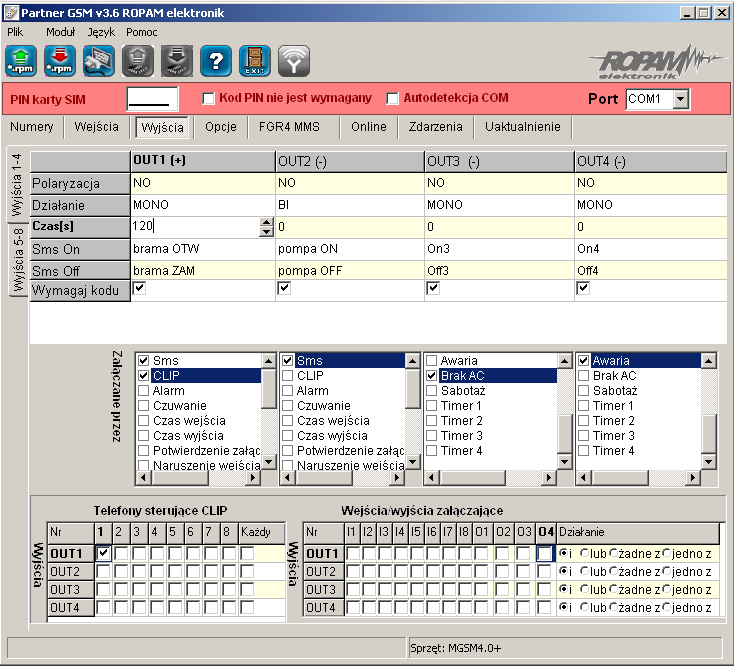The image size is (734, 666).
Task: Toggle the Autodetekcja COM checkbox
Action: coord(392,99)
